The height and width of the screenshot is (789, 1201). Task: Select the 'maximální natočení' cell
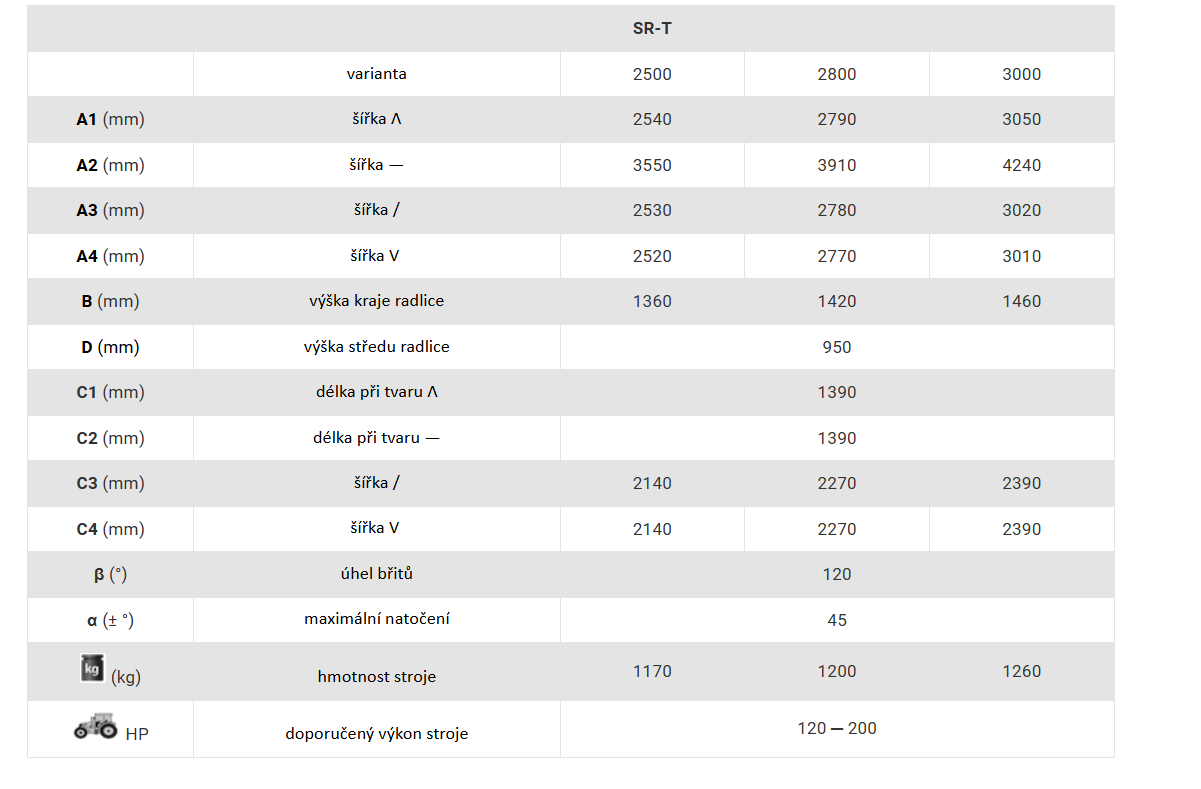click(377, 618)
